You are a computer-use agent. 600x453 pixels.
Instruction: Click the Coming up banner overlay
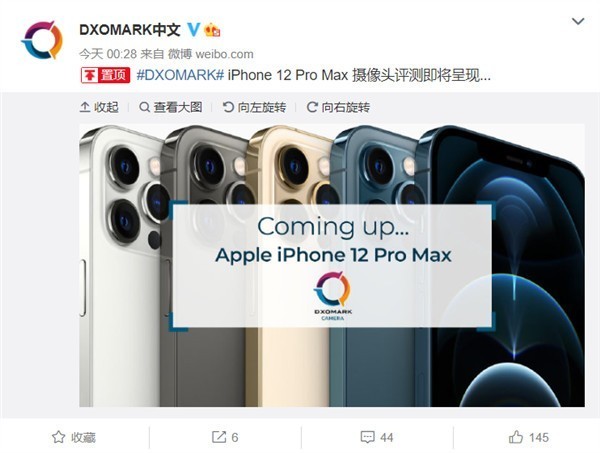332,266
